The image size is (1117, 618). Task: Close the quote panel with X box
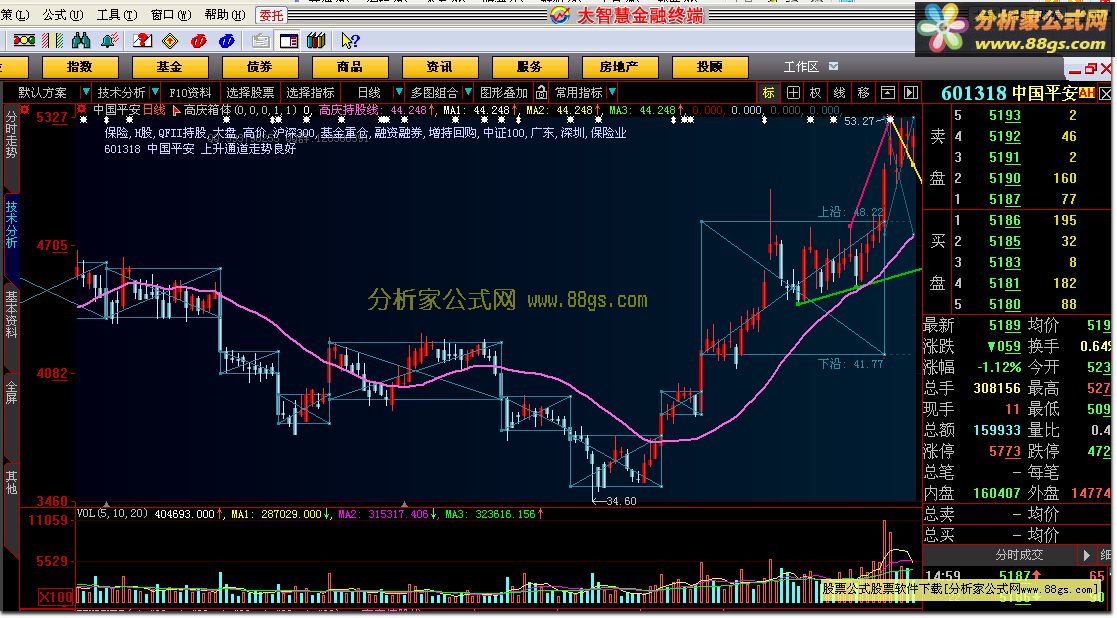(1106, 93)
